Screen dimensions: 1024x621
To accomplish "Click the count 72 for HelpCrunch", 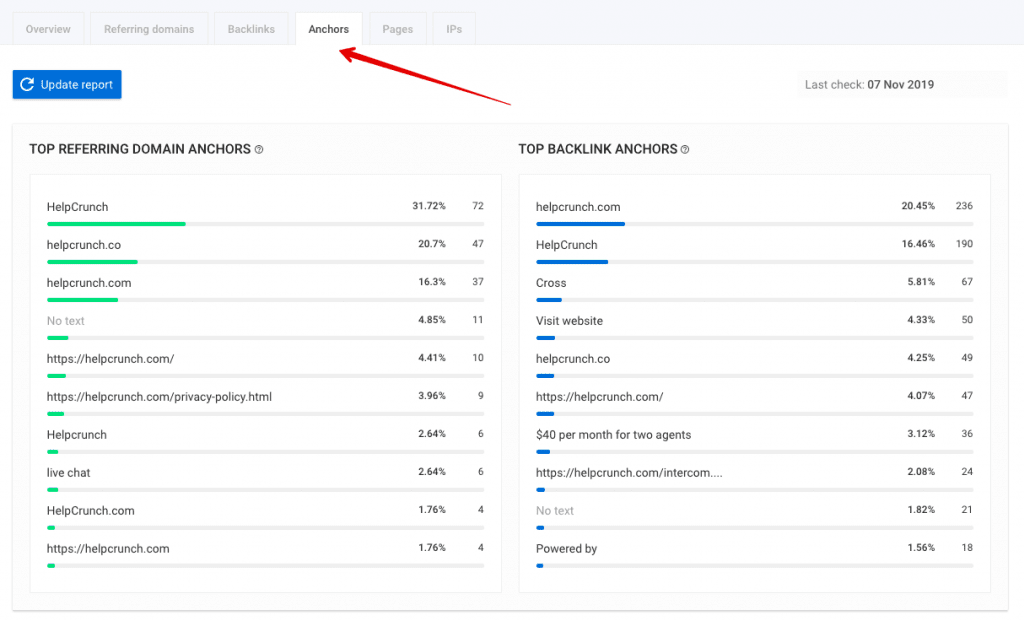I will [x=478, y=206].
